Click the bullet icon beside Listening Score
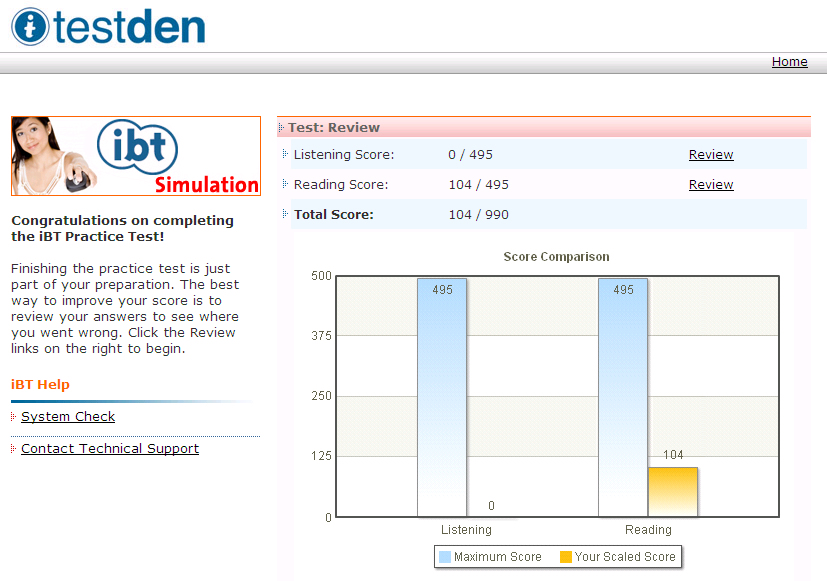This screenshot has width=827, height=581. point(285,154)
